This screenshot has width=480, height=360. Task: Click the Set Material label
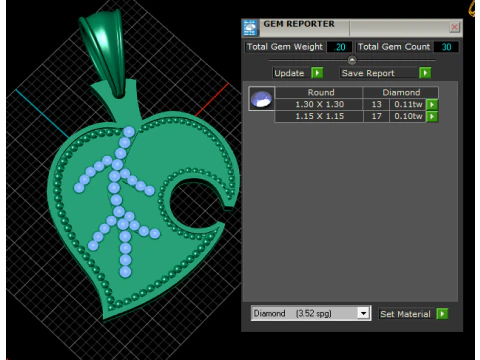point(405,314)
